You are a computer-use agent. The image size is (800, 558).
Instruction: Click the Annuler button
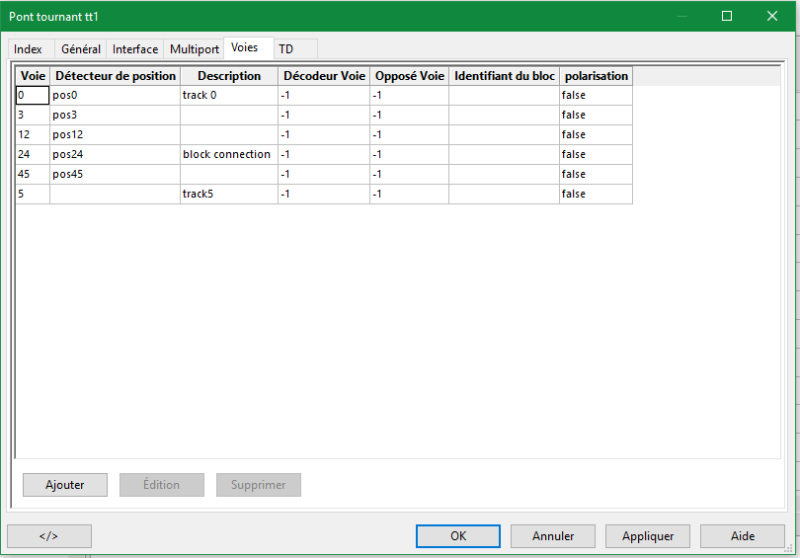click(x=553, y=536)
